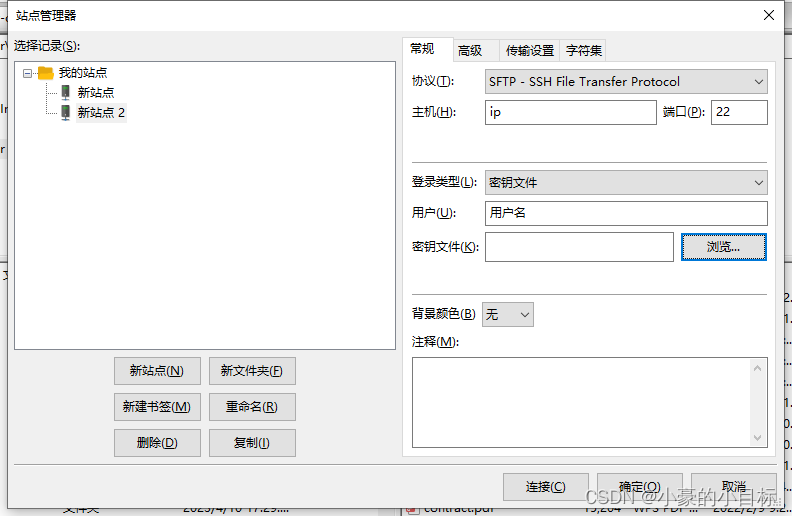Click the 用户 username field
The width and height of the screenshot is (792, 516).
tap(626, 213)
